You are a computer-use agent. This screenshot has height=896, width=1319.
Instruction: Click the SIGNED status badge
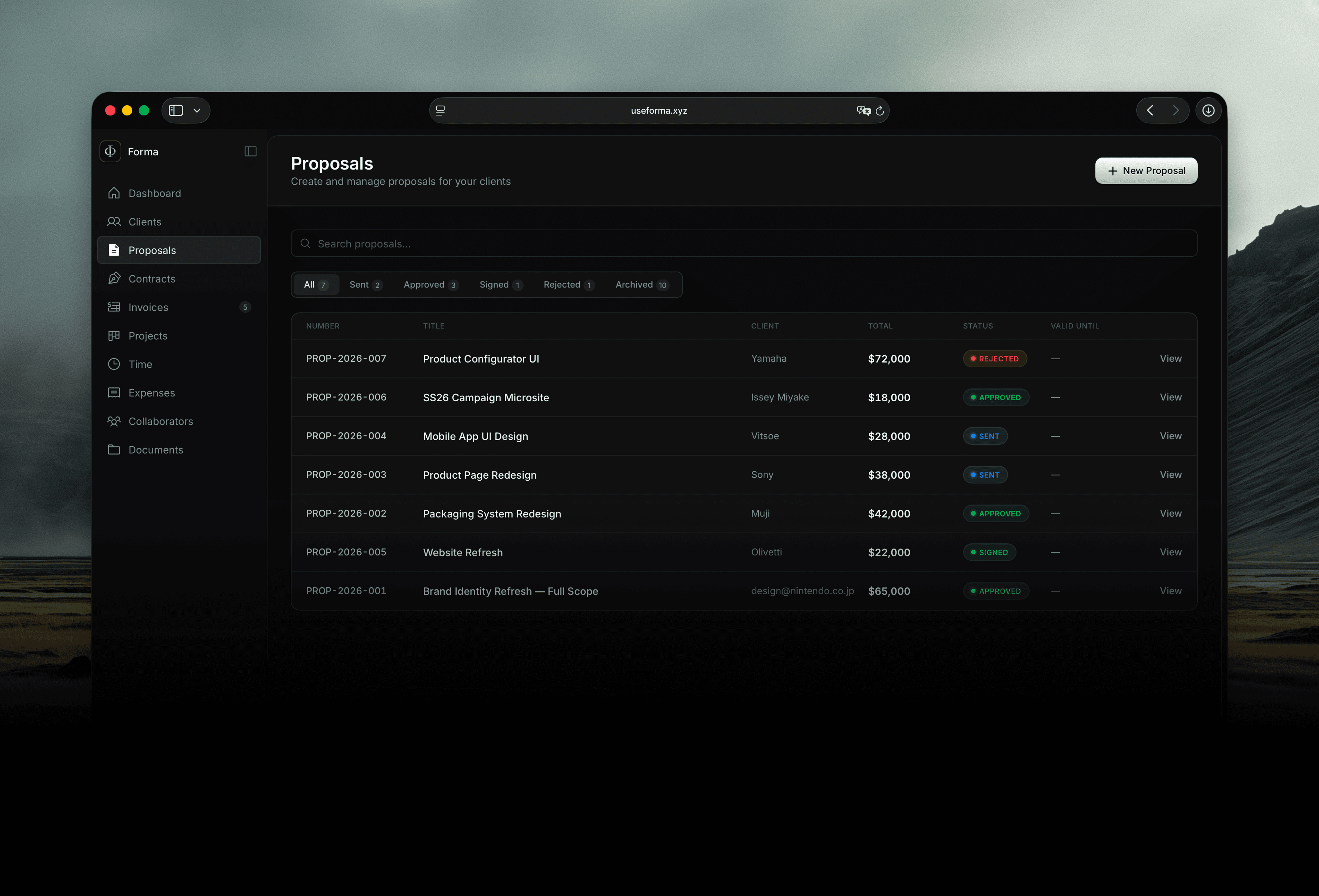tap(989, 552)
